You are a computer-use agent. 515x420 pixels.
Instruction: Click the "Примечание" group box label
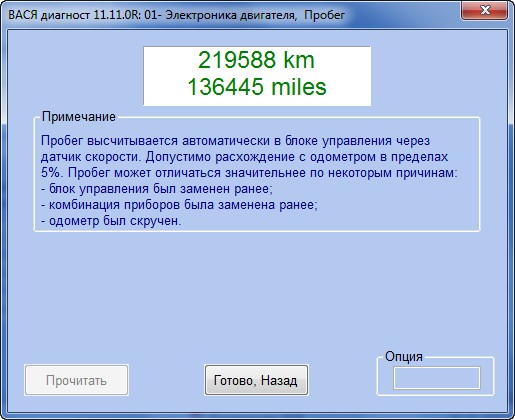[x=79, y=117]
